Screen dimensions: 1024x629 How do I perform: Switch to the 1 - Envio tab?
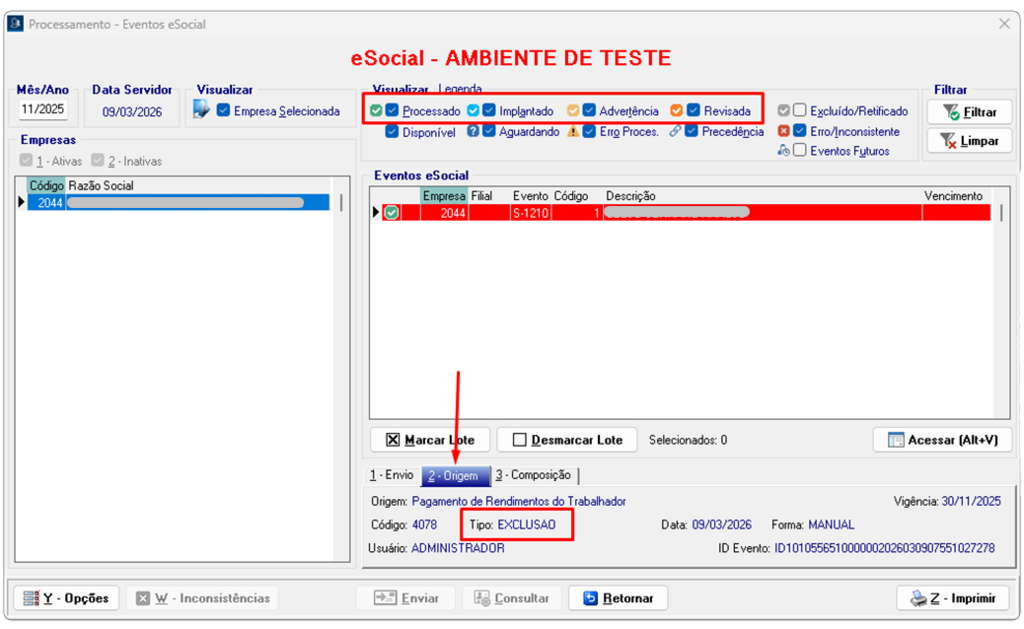pyautogui.click(x=391, y=476)
